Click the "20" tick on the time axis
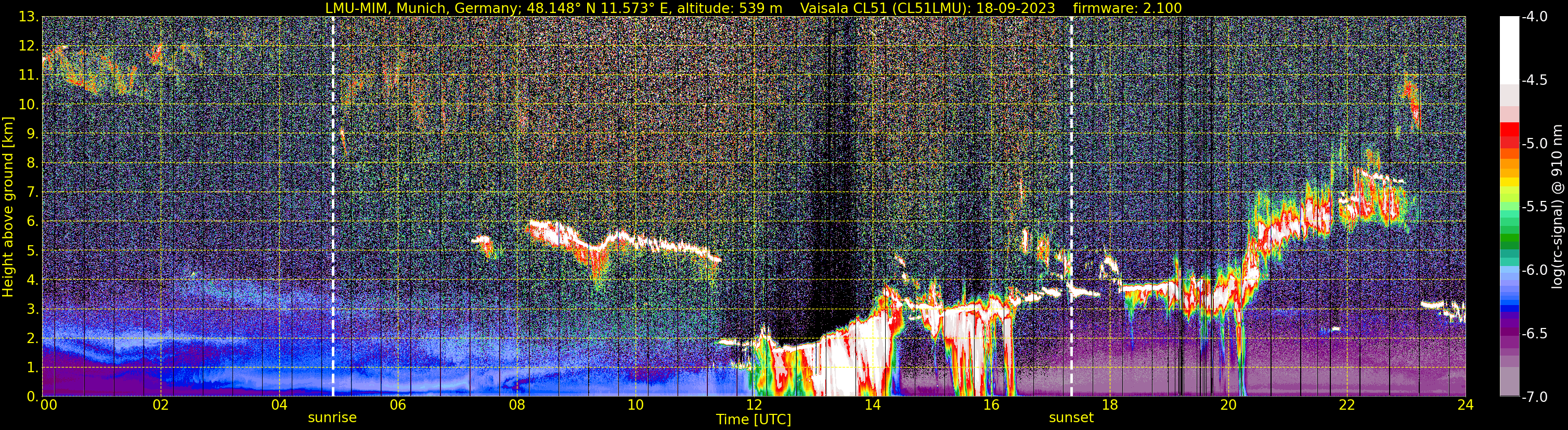 coord(1229,405)
